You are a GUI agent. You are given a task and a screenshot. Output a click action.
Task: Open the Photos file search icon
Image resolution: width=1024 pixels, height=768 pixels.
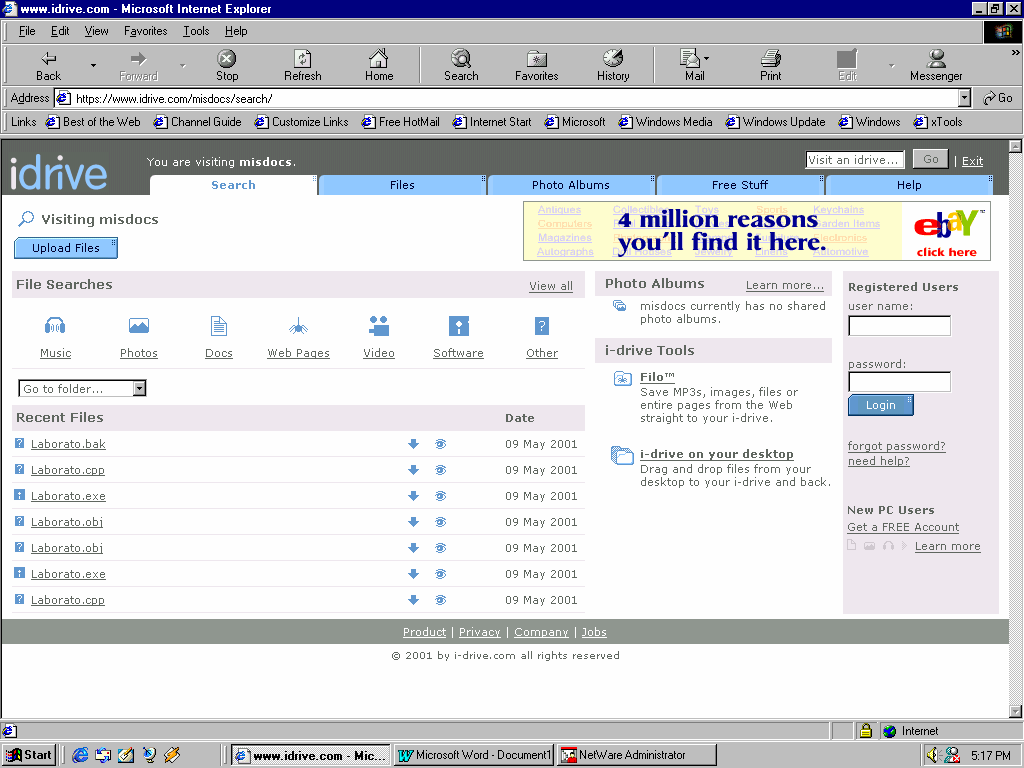pyautogui.click(x=139, y=326)
